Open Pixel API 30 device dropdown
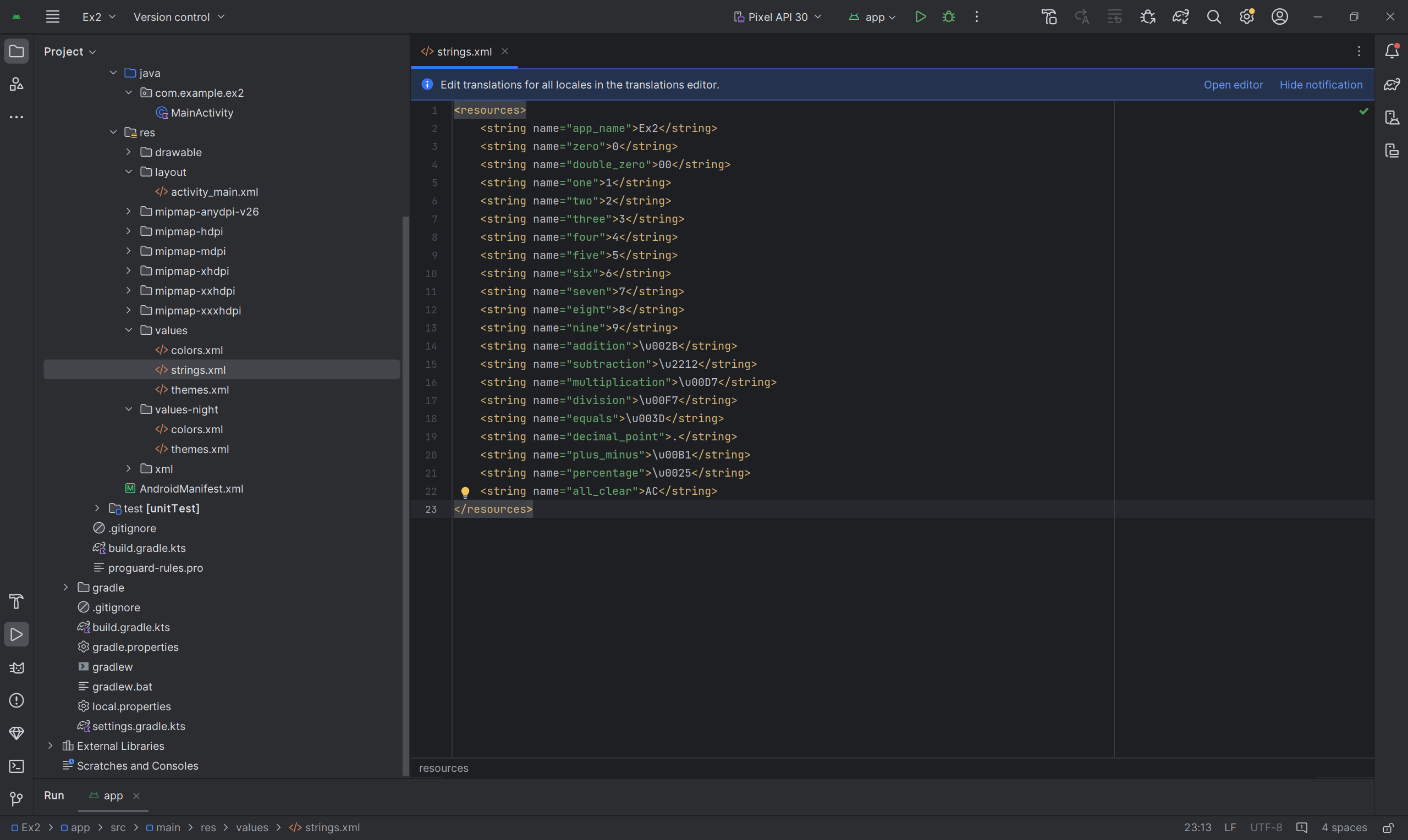The width and height of the screenshot is (1408, 840). click(x=778, y=17)
